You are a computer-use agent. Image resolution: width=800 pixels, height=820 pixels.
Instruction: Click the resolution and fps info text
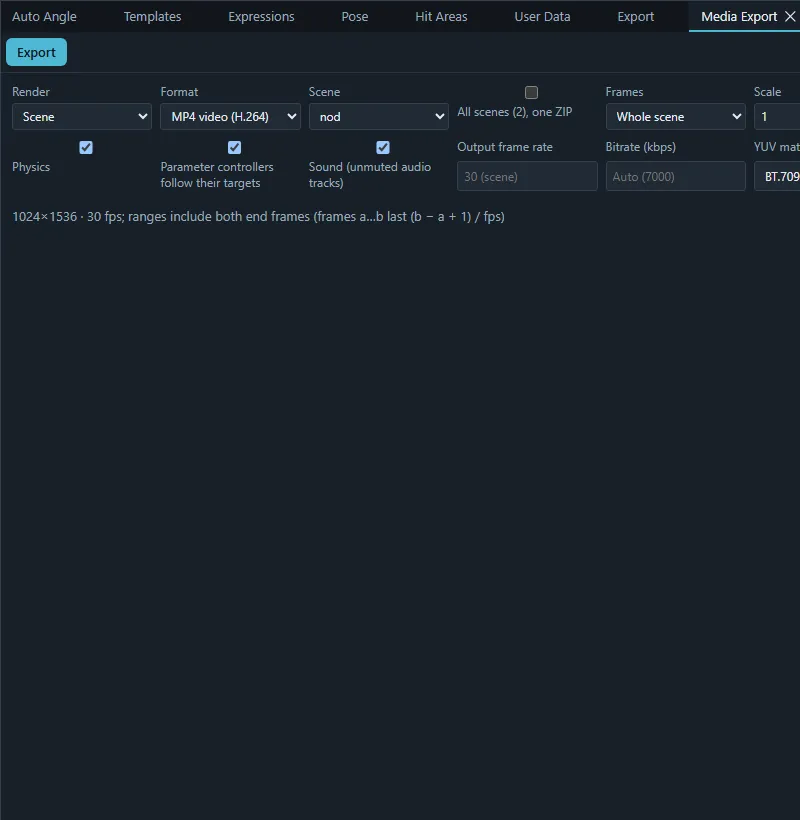tap(258, 217)
